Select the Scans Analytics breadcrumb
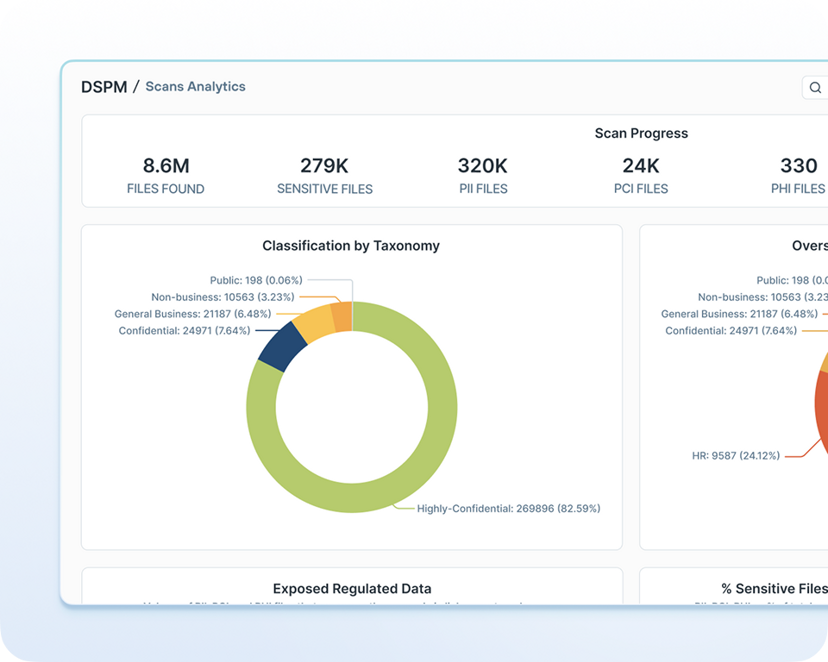This screenshot has width=828, height=662. [195, 87]
